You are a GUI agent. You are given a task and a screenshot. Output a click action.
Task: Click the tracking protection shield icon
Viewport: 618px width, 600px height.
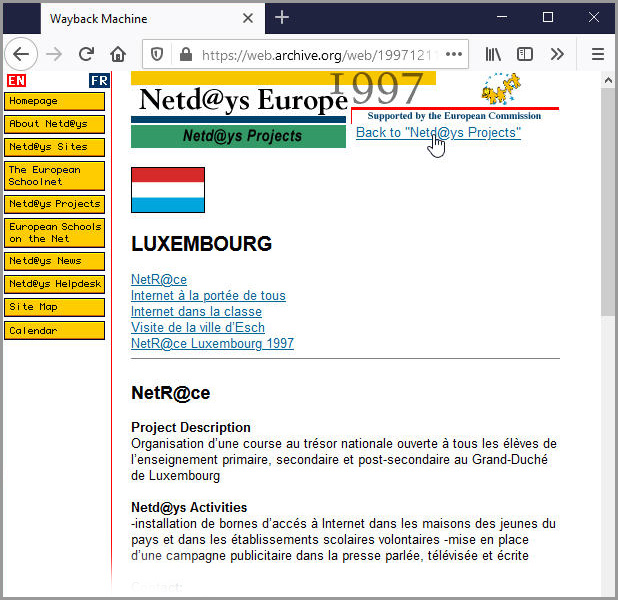[x=157, y=54]
